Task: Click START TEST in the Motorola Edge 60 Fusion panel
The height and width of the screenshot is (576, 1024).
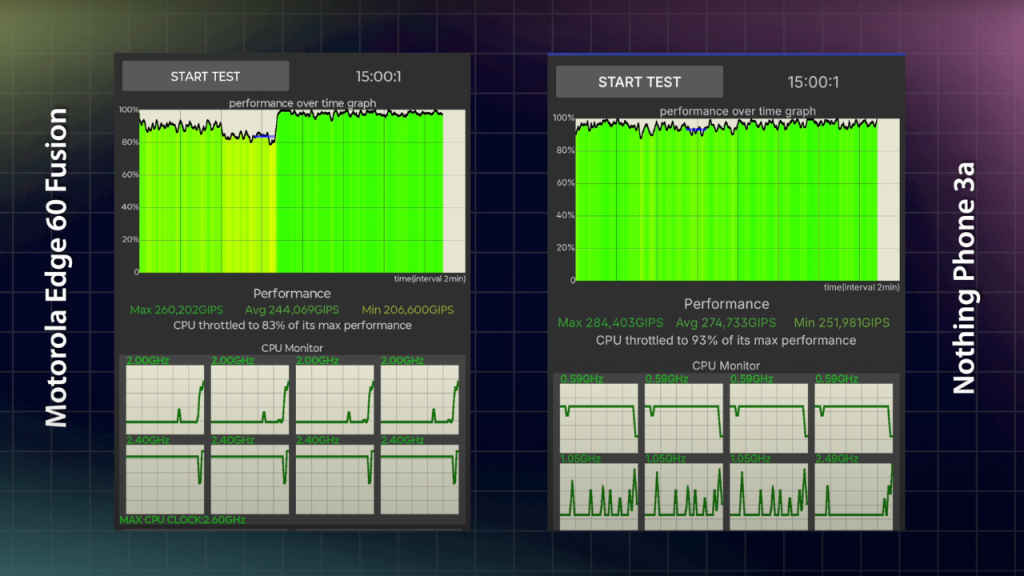Action: (205, 76)
